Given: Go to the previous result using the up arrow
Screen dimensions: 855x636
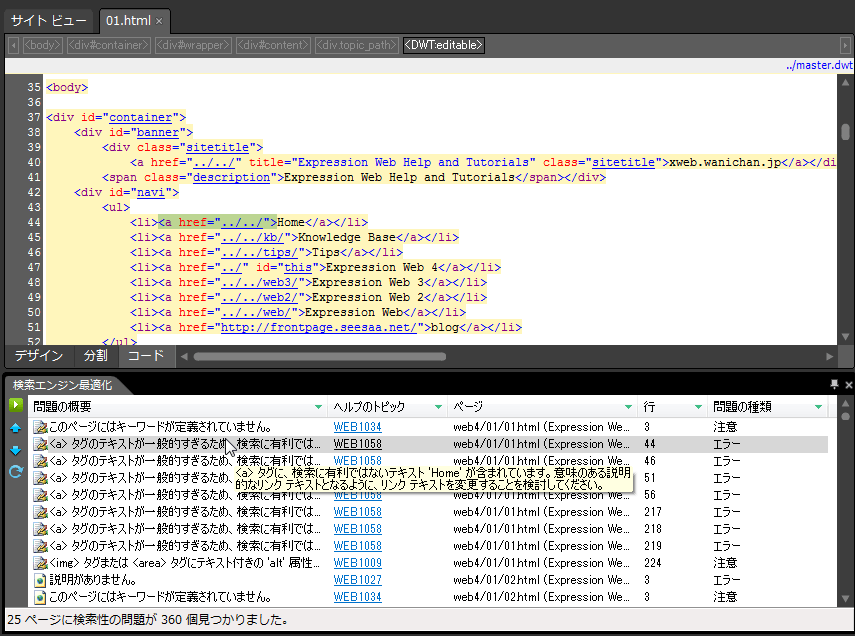Looking at the screenshot, I should 16,428.
